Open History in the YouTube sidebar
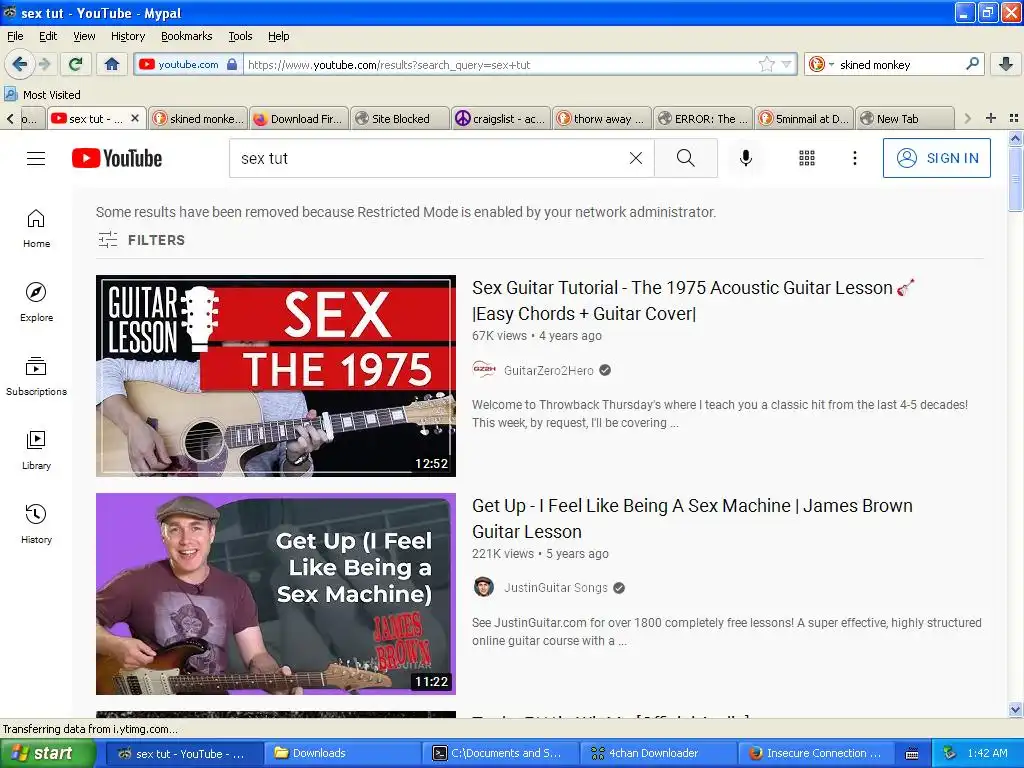Screen dimensions: 1024x768 tap(36, 524)
